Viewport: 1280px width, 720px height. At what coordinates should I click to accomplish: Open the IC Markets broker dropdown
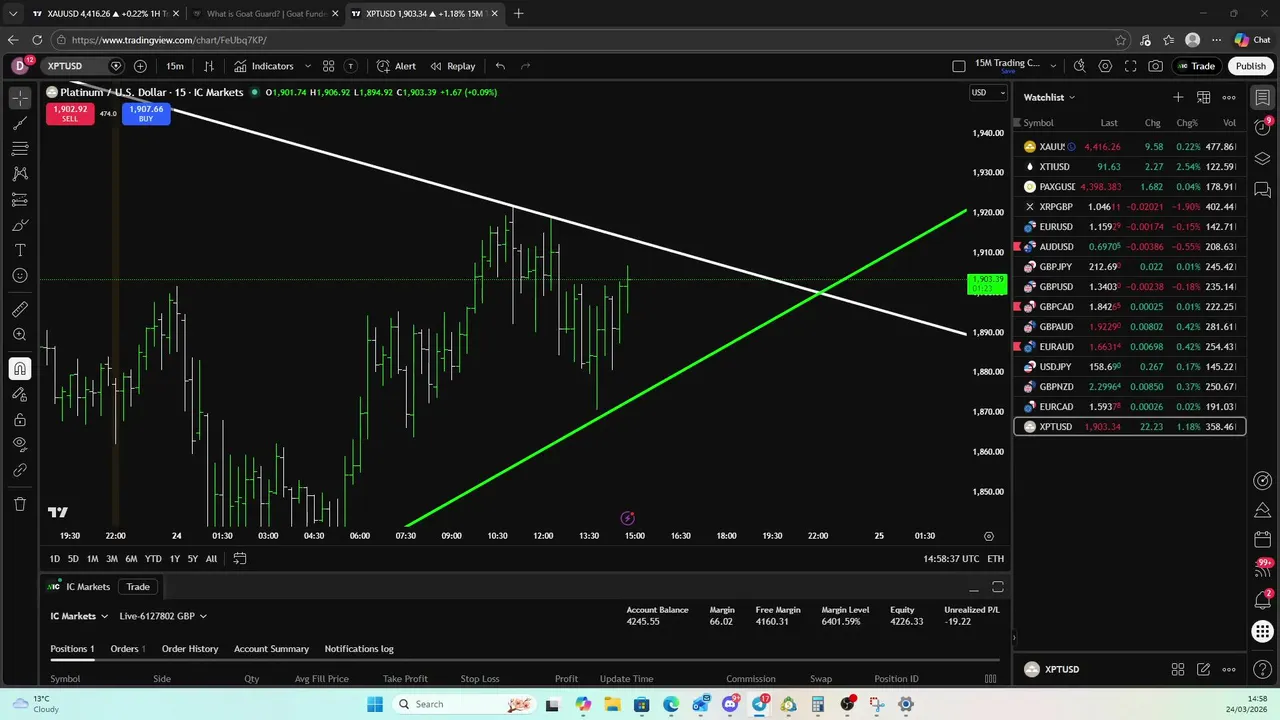tap(79, 616)
